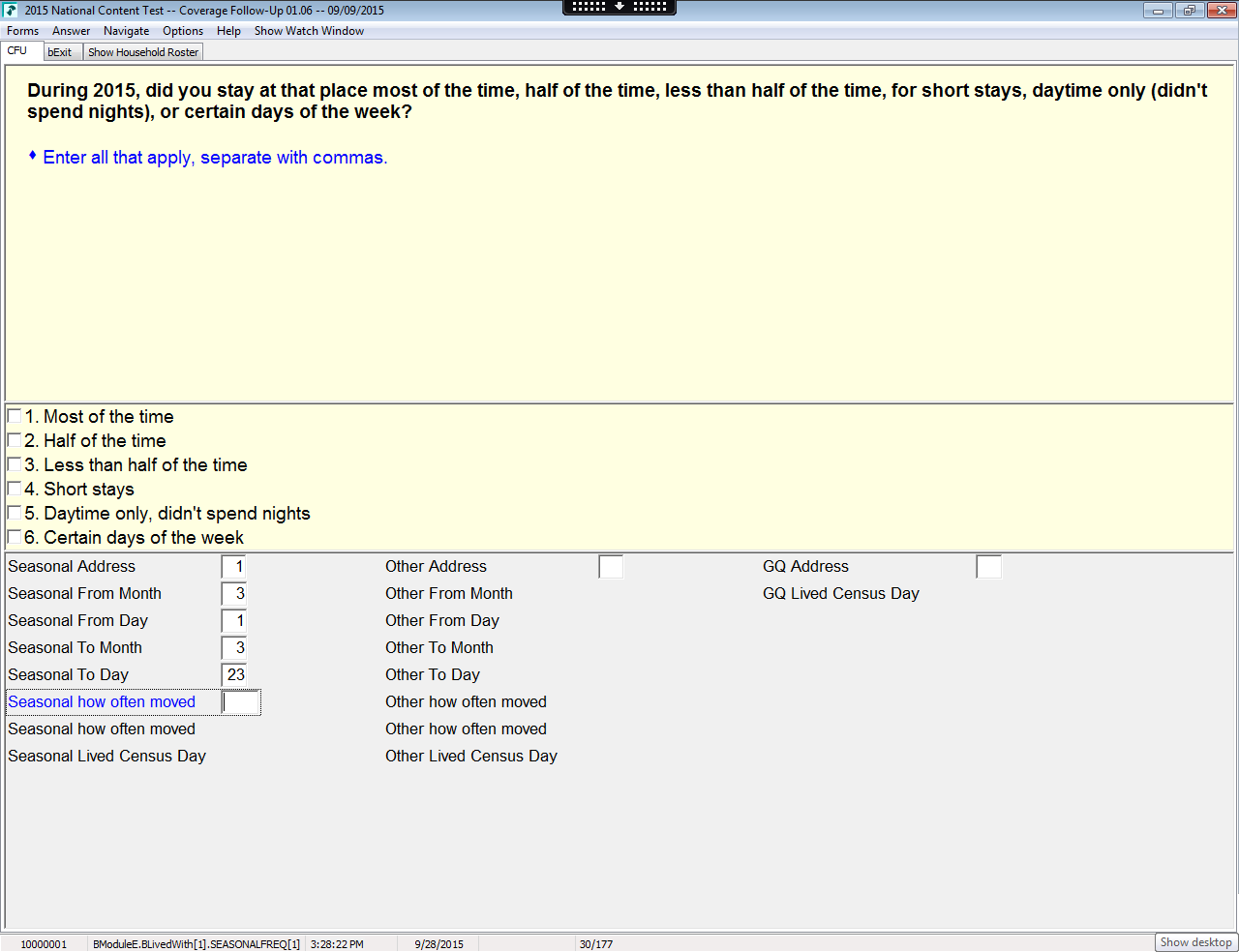Click the 'Seasonal To Day' label

pyautogui.click(x=68, y=675)
